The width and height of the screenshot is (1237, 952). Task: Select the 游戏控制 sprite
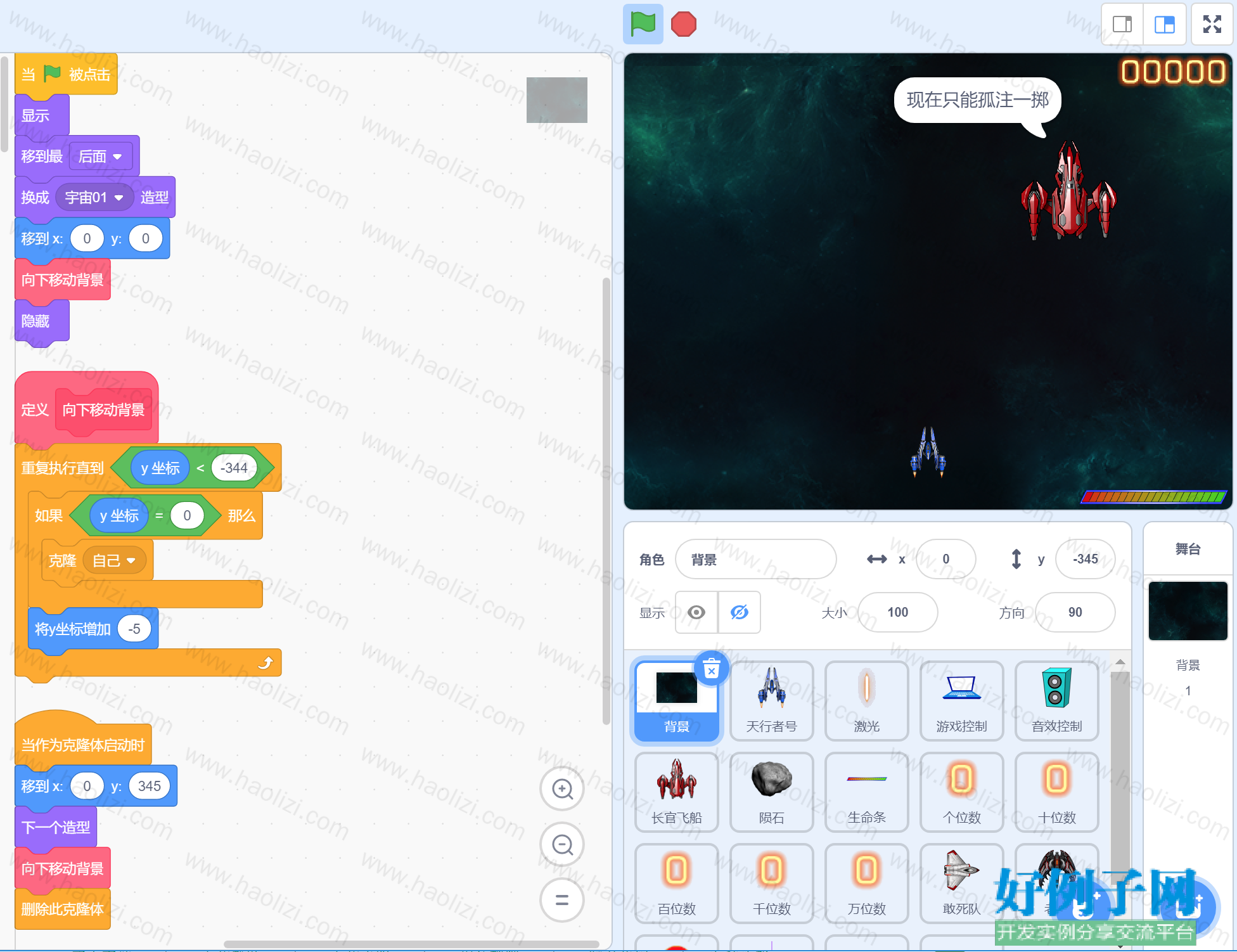tap(961, 701)
